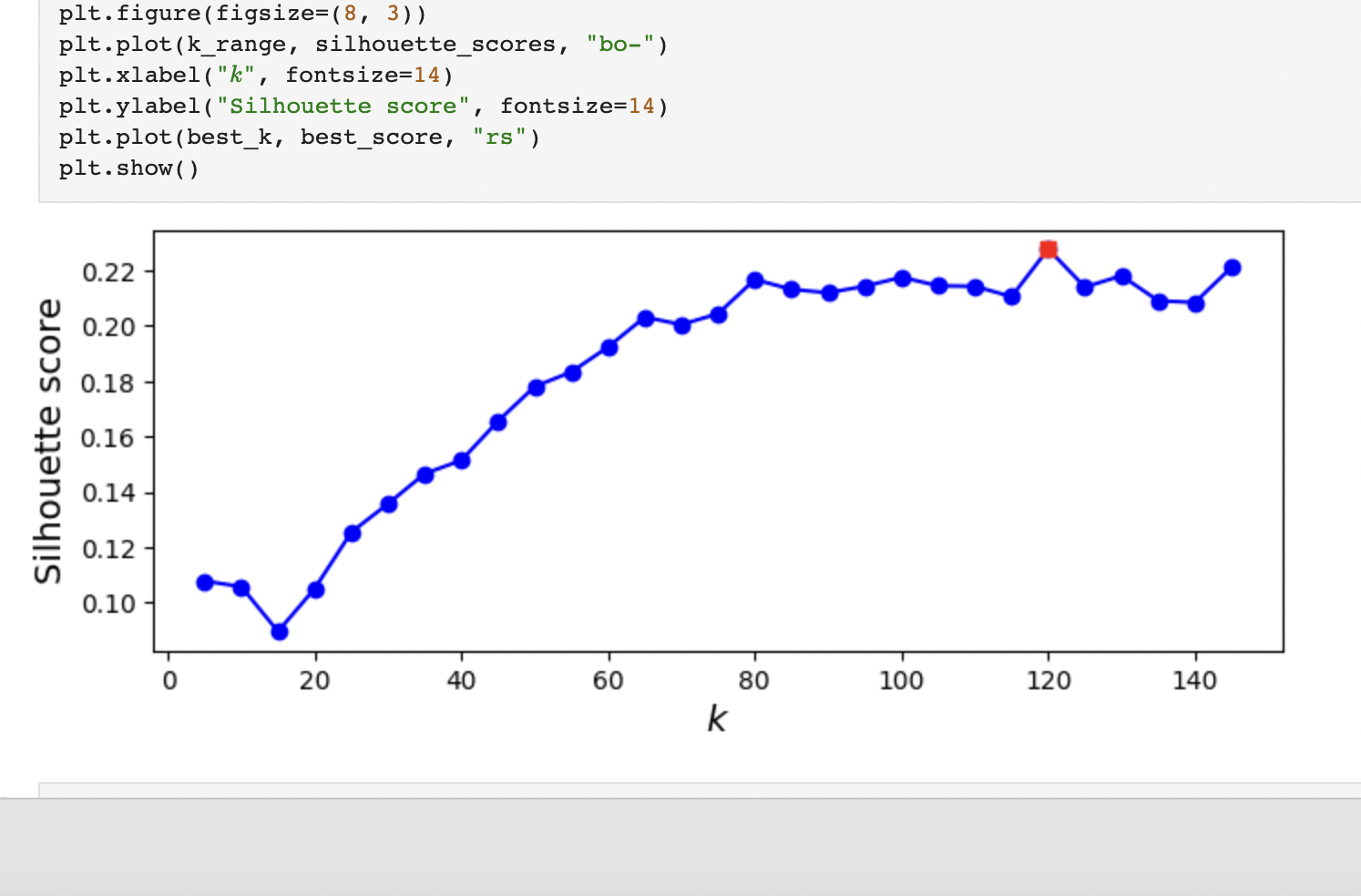The width and height of the screenshot is (1361, 896).
Task: Click the 80 tick label on the x-axis
Action: [754, 680]
